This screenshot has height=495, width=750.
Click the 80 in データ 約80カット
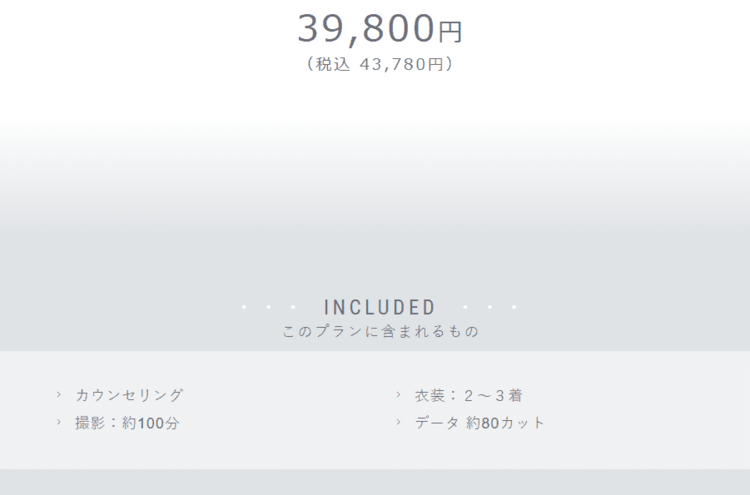click(x=490, y=423)
